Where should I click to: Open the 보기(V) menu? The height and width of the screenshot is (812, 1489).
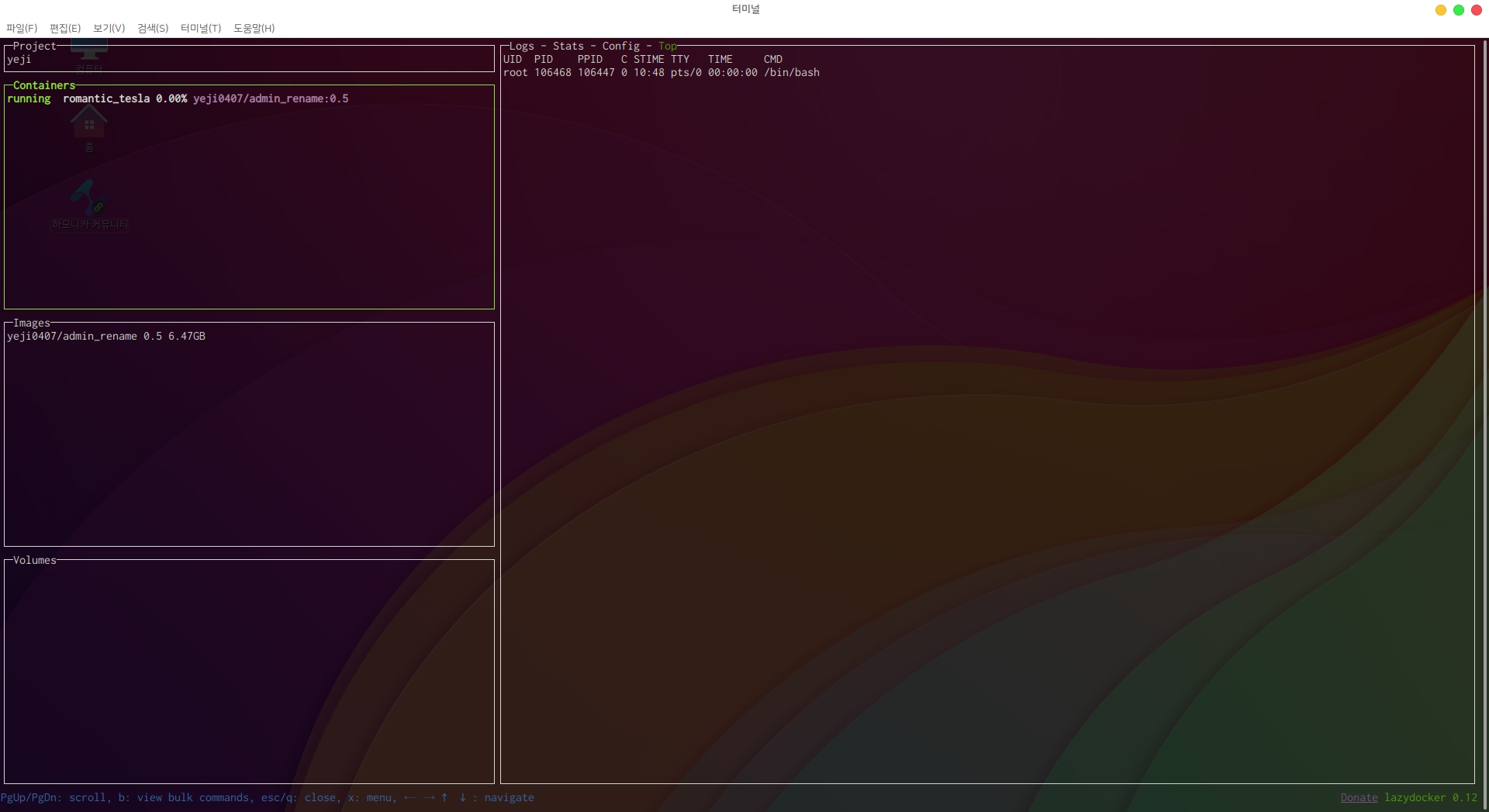[109, 28]
